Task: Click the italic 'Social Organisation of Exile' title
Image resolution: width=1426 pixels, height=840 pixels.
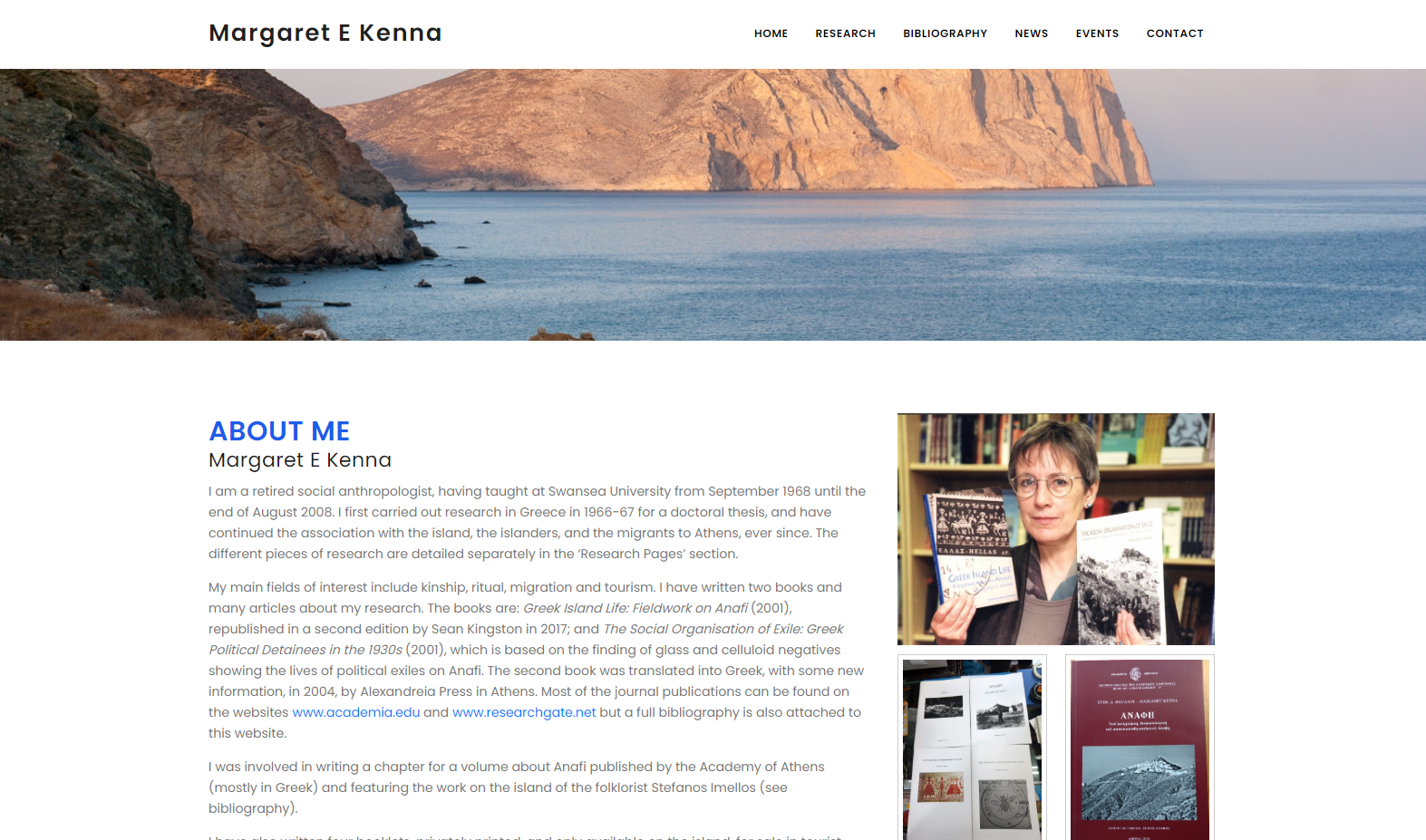Action: 526,639
